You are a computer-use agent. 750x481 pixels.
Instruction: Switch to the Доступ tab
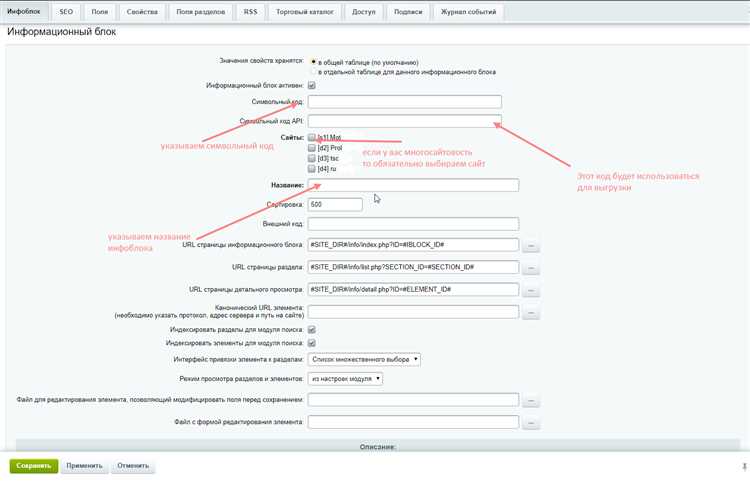(364, 11)
